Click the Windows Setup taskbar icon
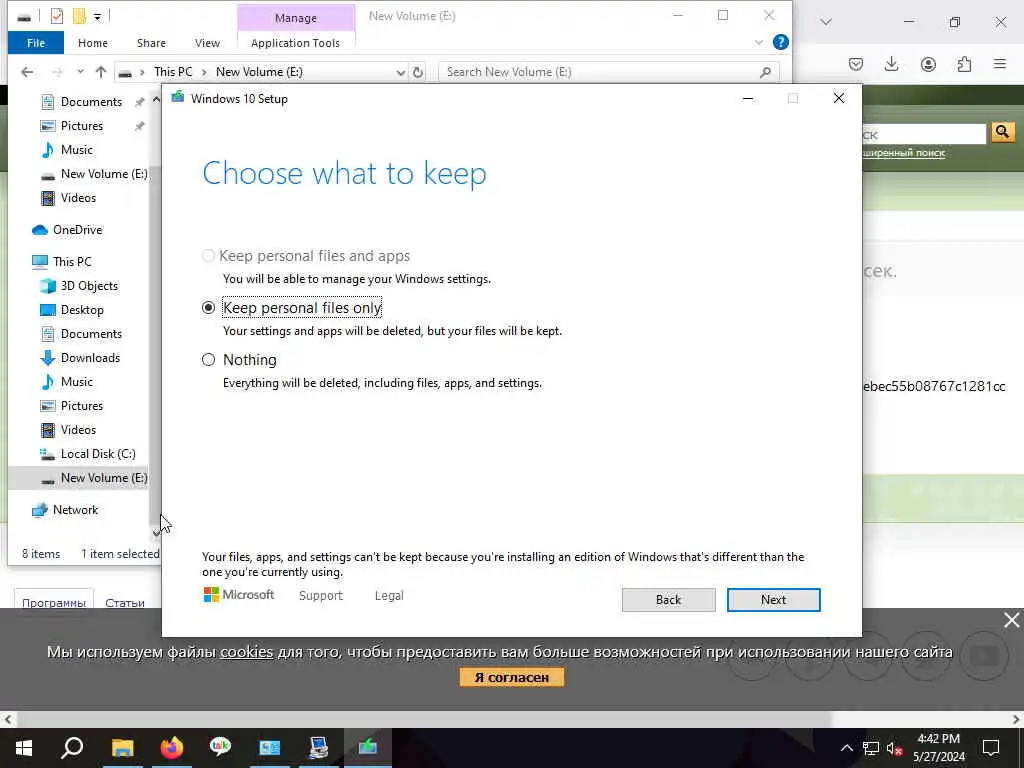Image resolution: width=1024 pixels, height=768 pixels. pyautogui.click(x=368, y=748)
